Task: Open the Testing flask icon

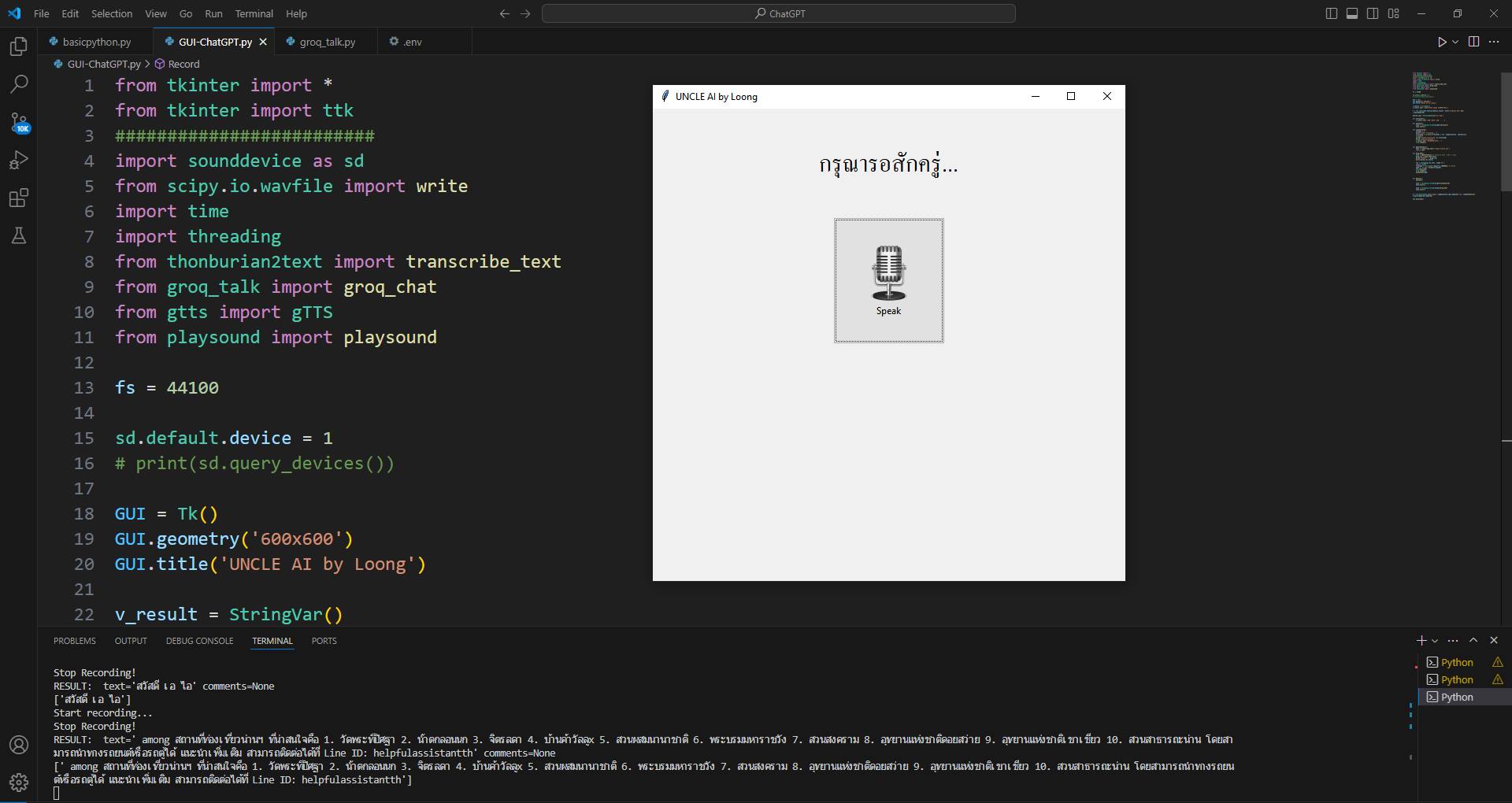Action: click(19, 235)
